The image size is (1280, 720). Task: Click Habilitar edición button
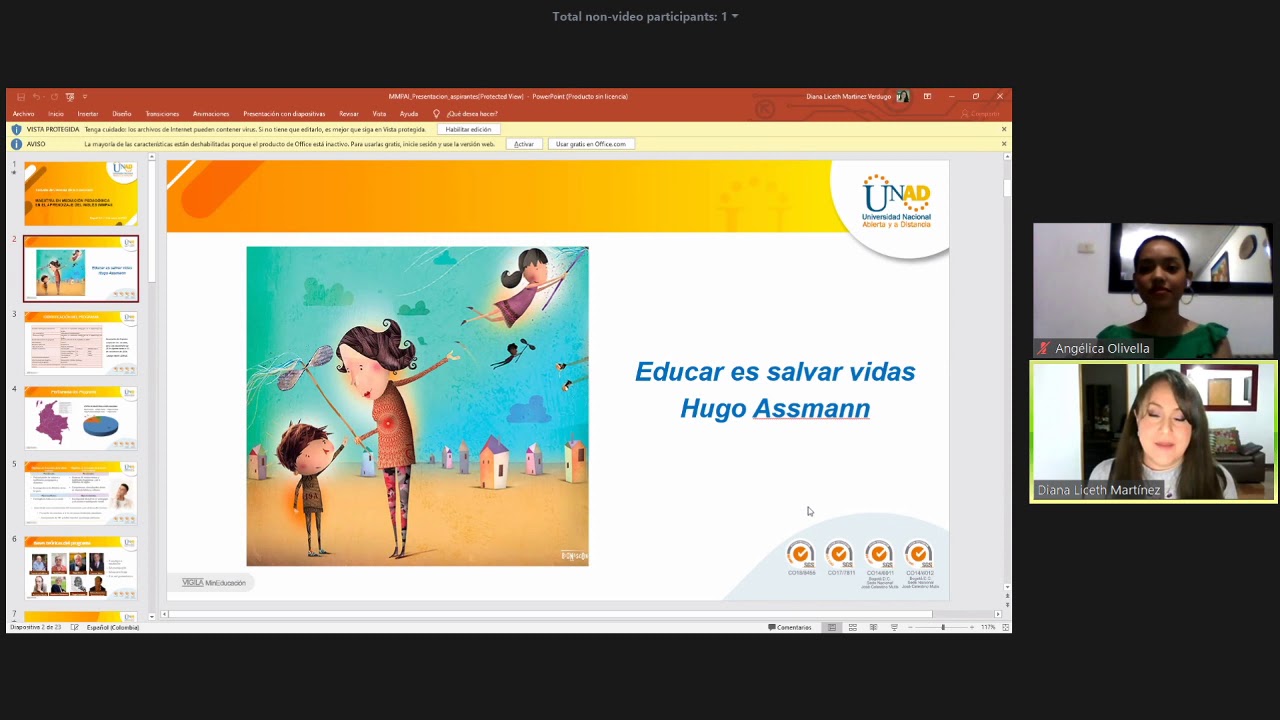pos(468,129)
